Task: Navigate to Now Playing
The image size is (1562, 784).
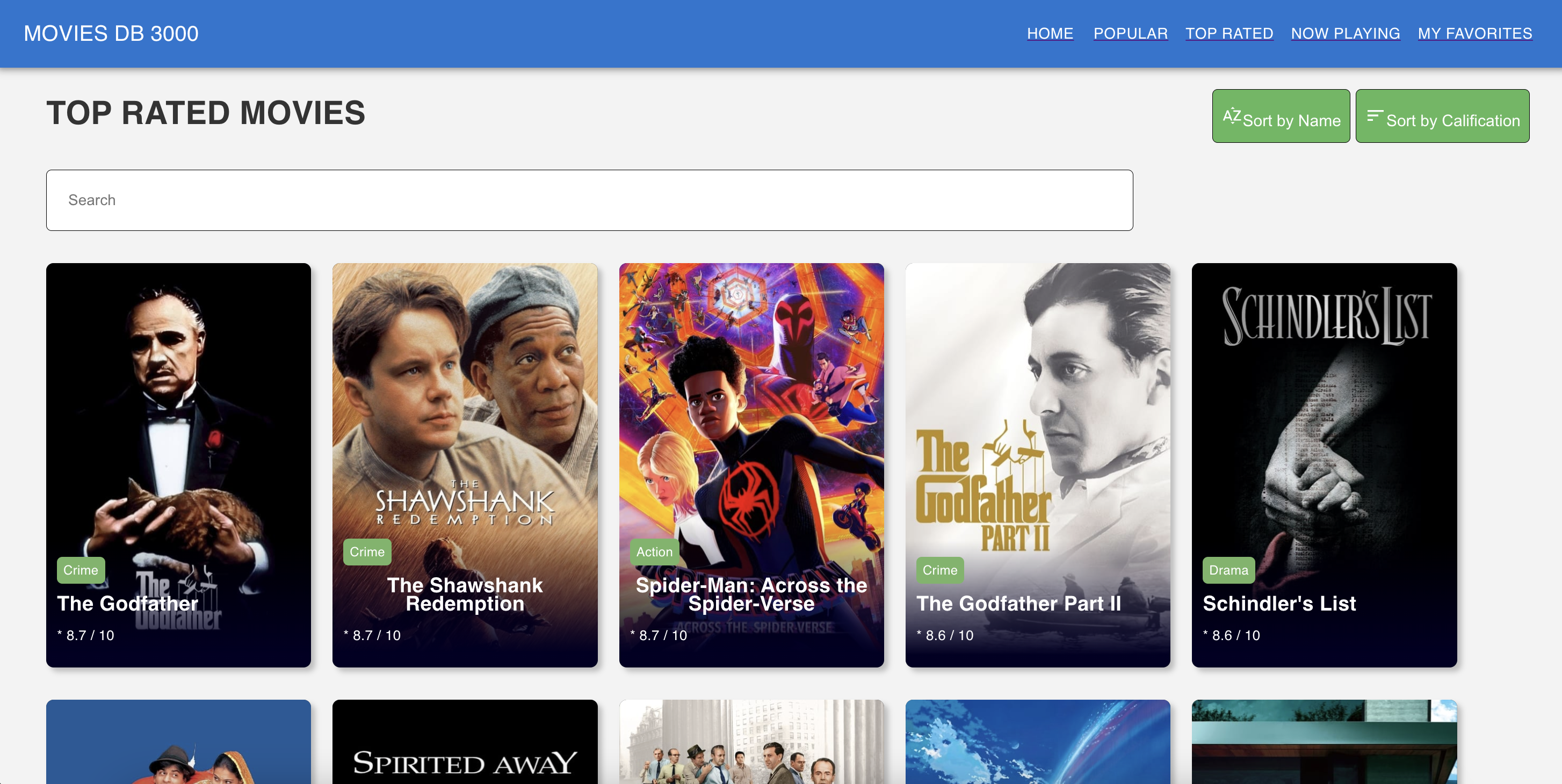Action: pos(1345,33)
